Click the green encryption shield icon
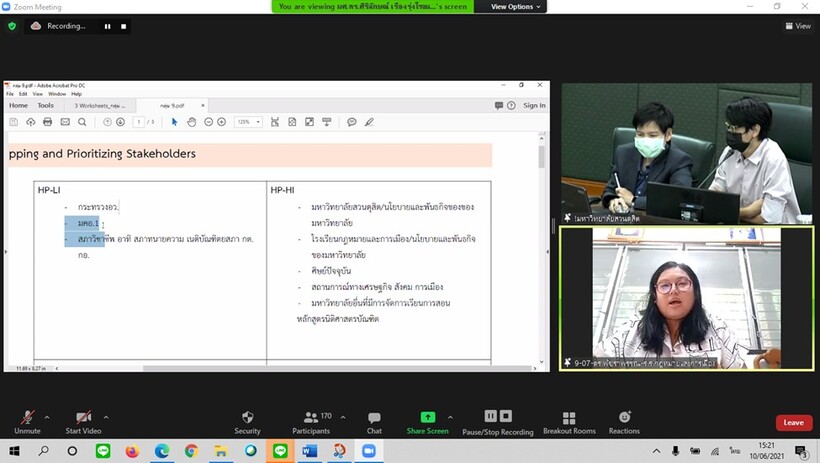The image size is (820, 463). point(12,26)
